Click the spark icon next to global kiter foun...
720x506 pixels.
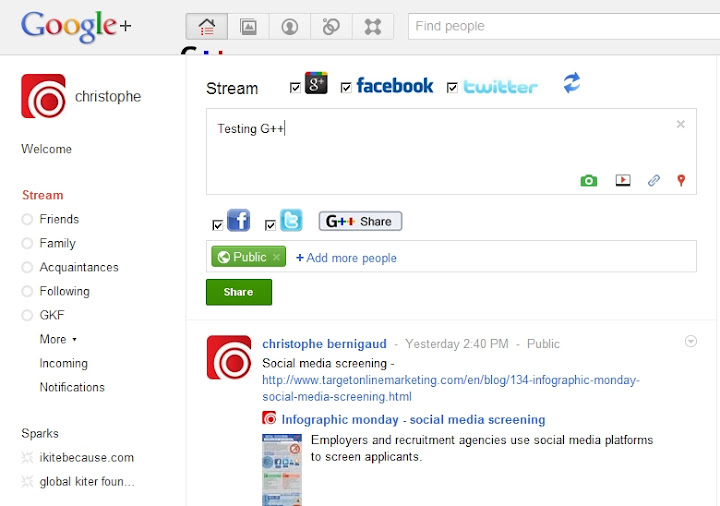click(x=28, y=481)
